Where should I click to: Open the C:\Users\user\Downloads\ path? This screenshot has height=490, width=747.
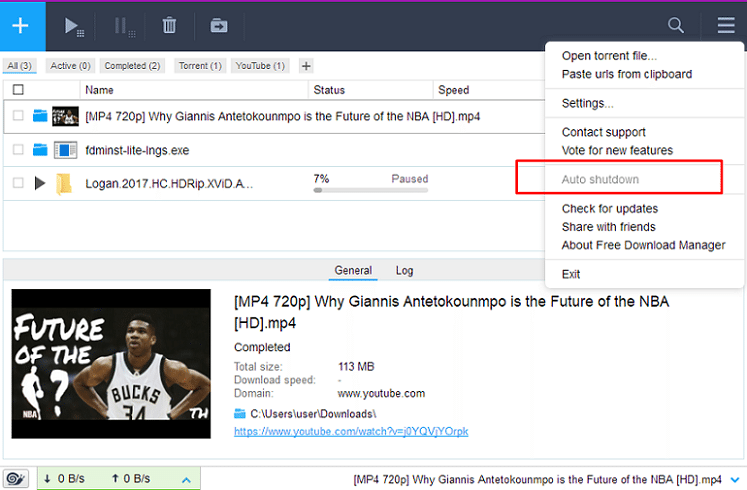pyautogui.click(x=313, y=414)
